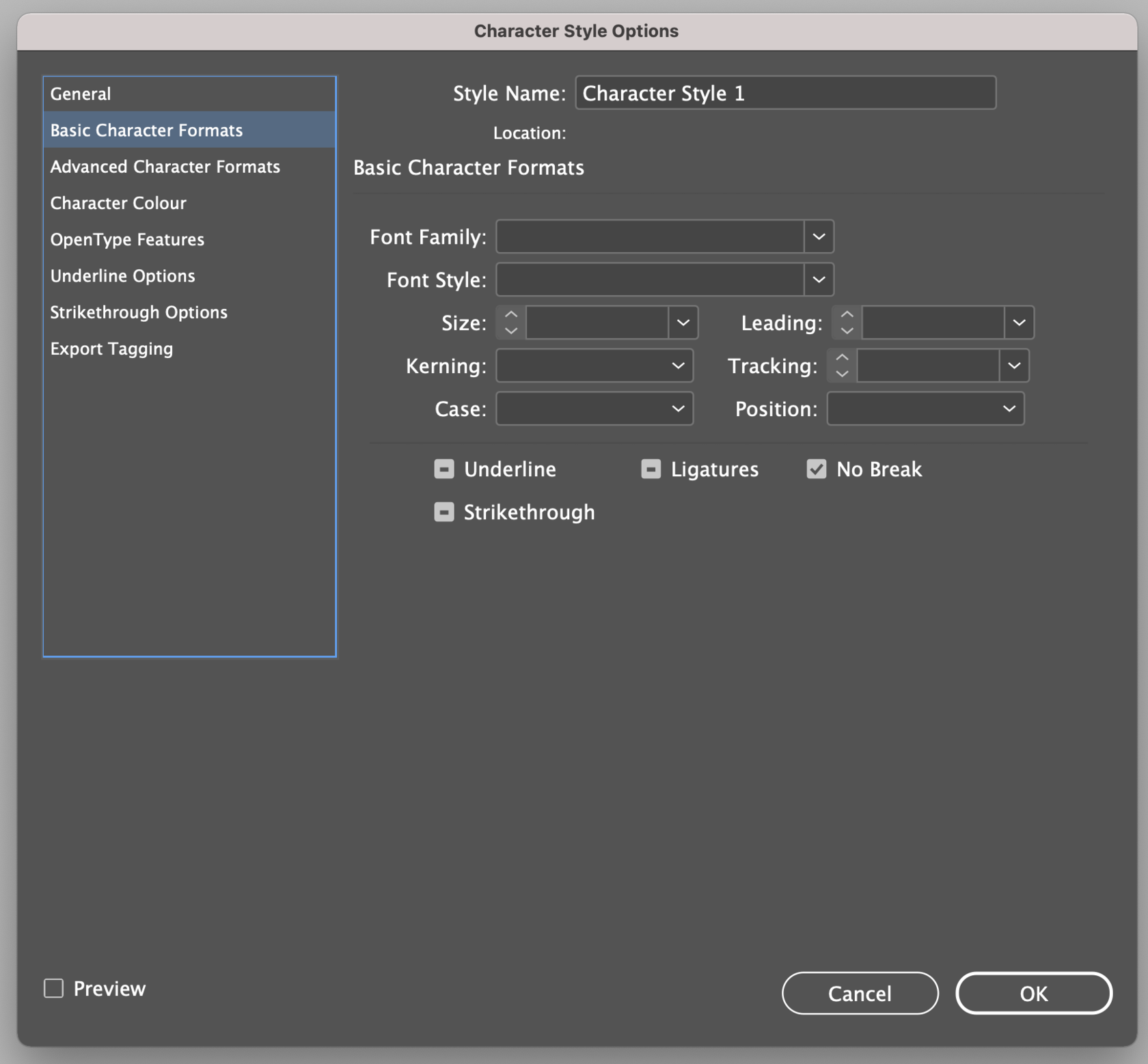Click the Style Name text field
Screen dimensions: 1148x1064
(785, 93)
